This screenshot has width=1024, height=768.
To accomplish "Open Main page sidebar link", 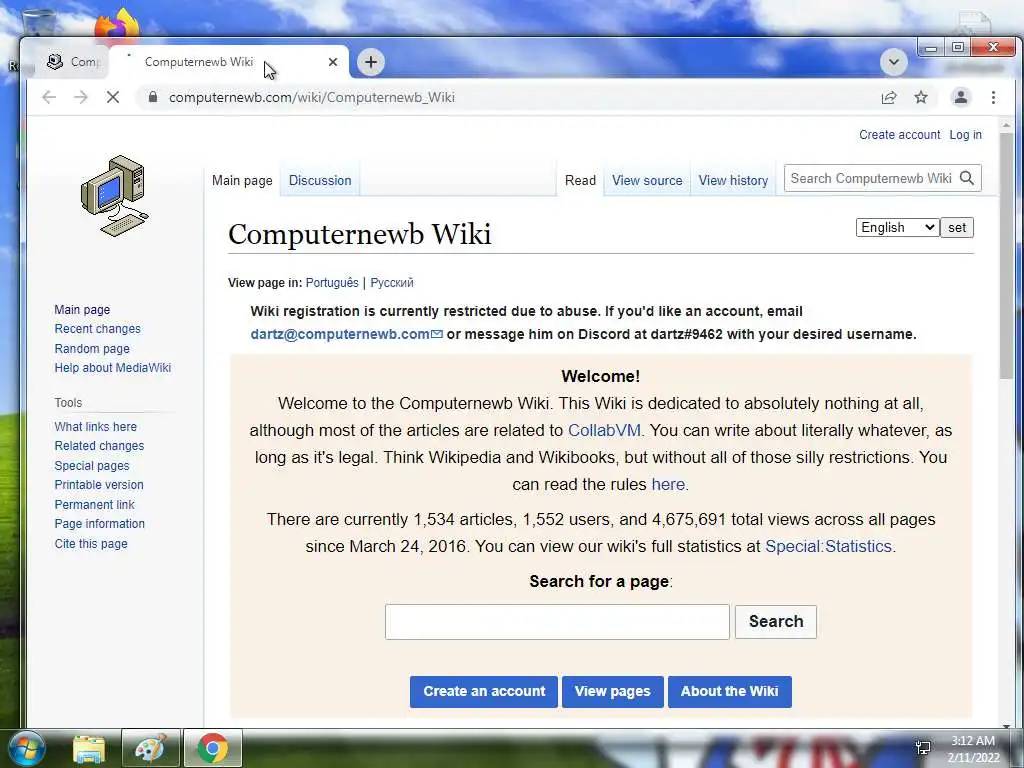I will 82,310.
